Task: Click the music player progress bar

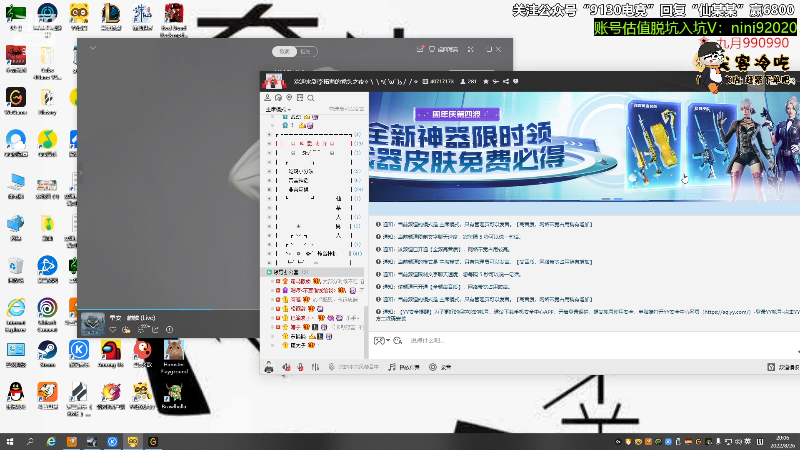Action: click(168, 309)
